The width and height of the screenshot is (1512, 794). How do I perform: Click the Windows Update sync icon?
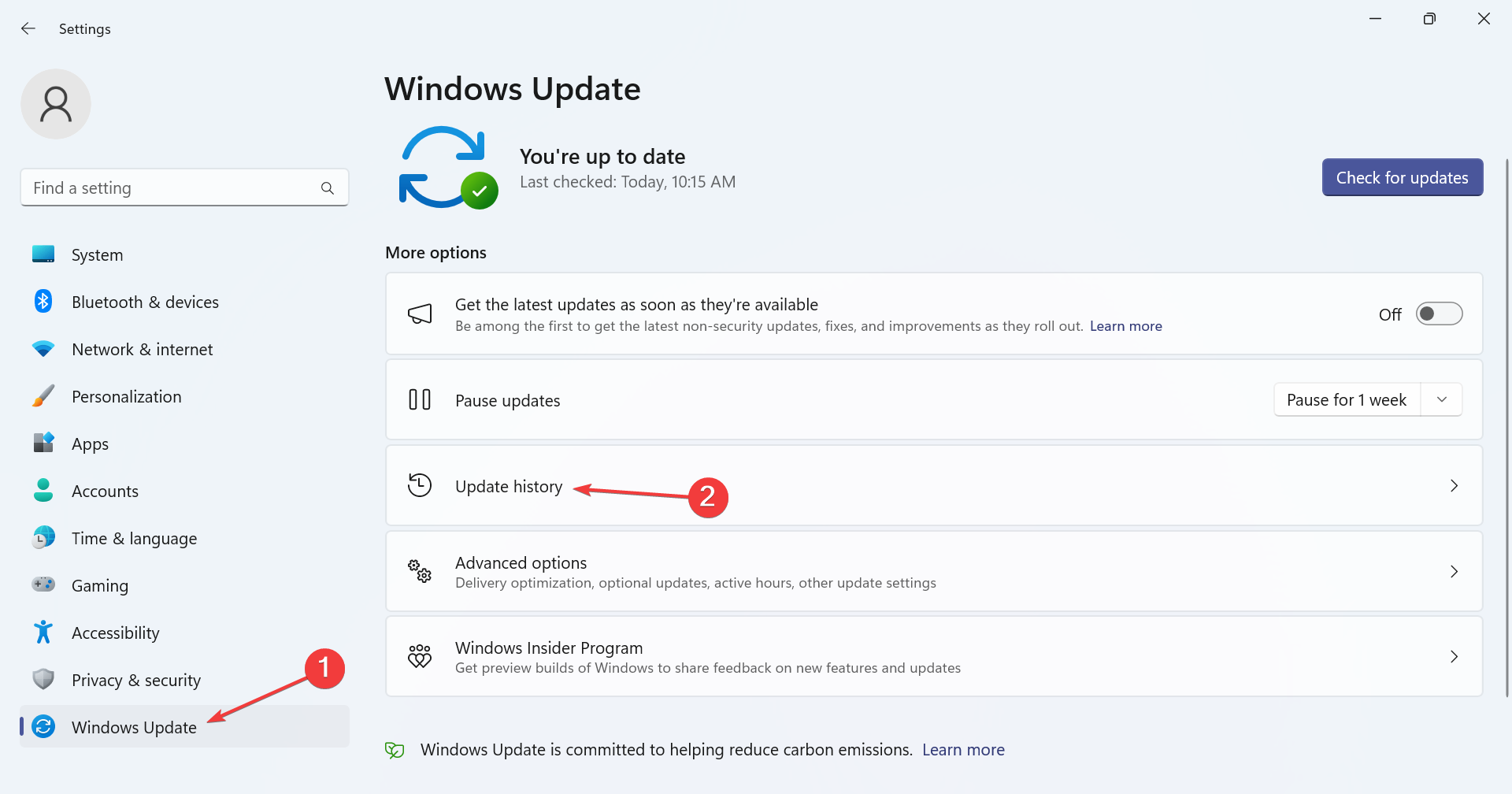pyautogui.click(x=43, y=726)
